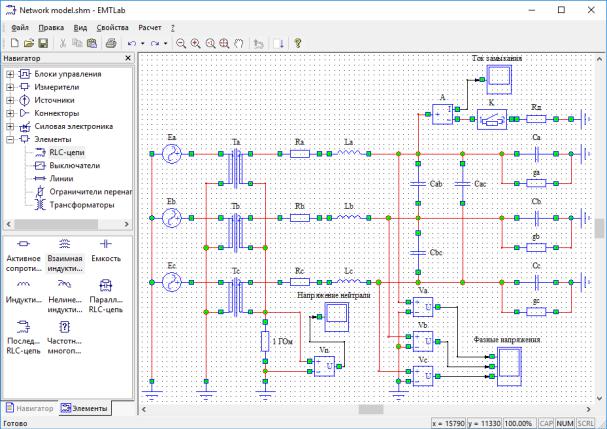Select the Активное сопротивление resistor element
Image resolution: width=607 pixels, height=429 pixels.
pos(22,251)
